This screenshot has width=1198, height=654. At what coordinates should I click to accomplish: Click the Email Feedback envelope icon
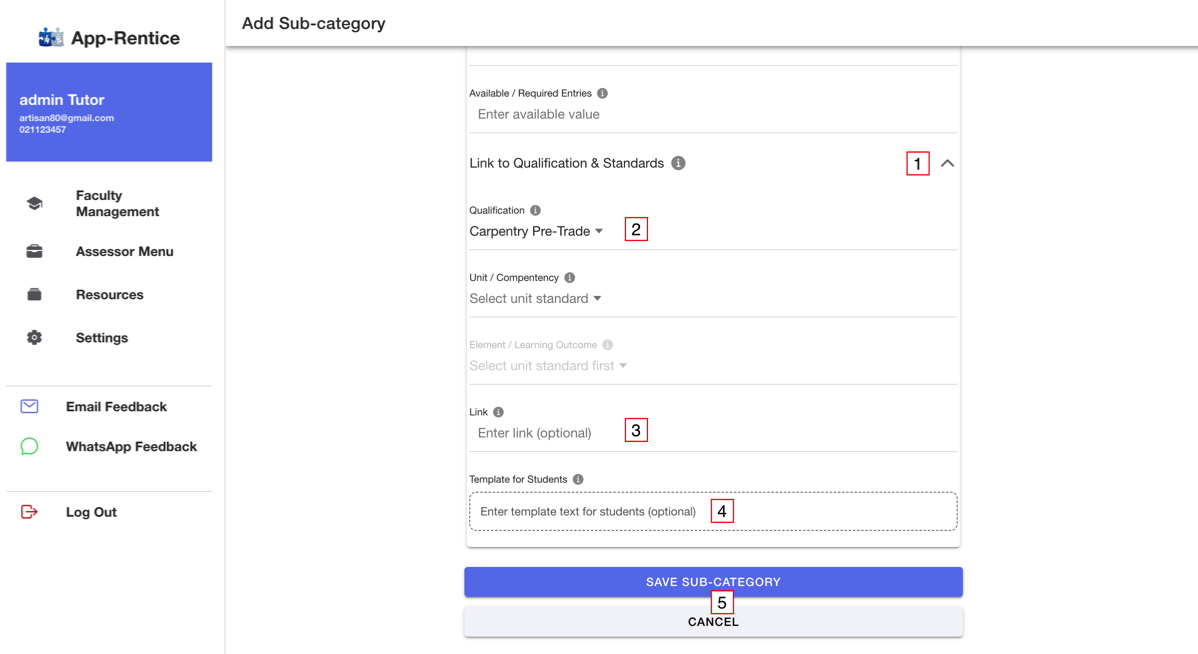(29, 406)
